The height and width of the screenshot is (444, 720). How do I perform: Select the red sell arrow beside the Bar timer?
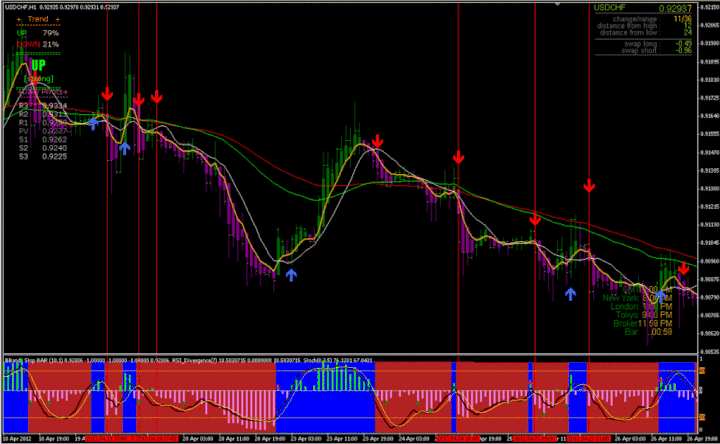click(x=684, y=268)
